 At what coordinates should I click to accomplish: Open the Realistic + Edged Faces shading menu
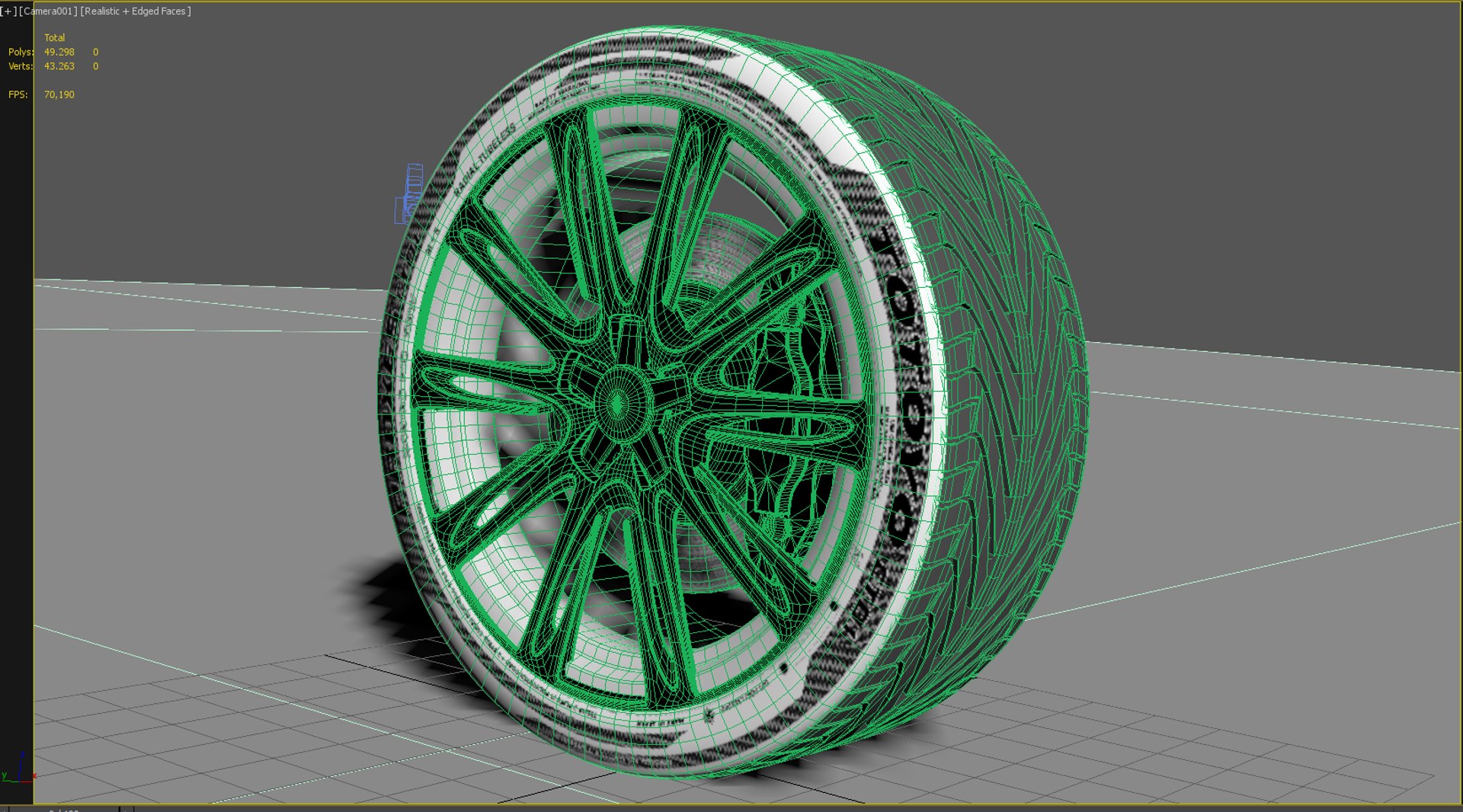pos(136,11)
